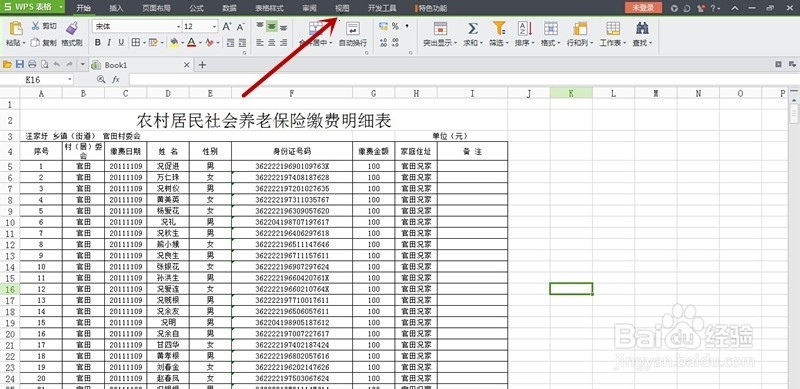Click the Wrap Text (自动换行) icon
The height and width of the screenshot is (389, 800).
tap(353, 28)
